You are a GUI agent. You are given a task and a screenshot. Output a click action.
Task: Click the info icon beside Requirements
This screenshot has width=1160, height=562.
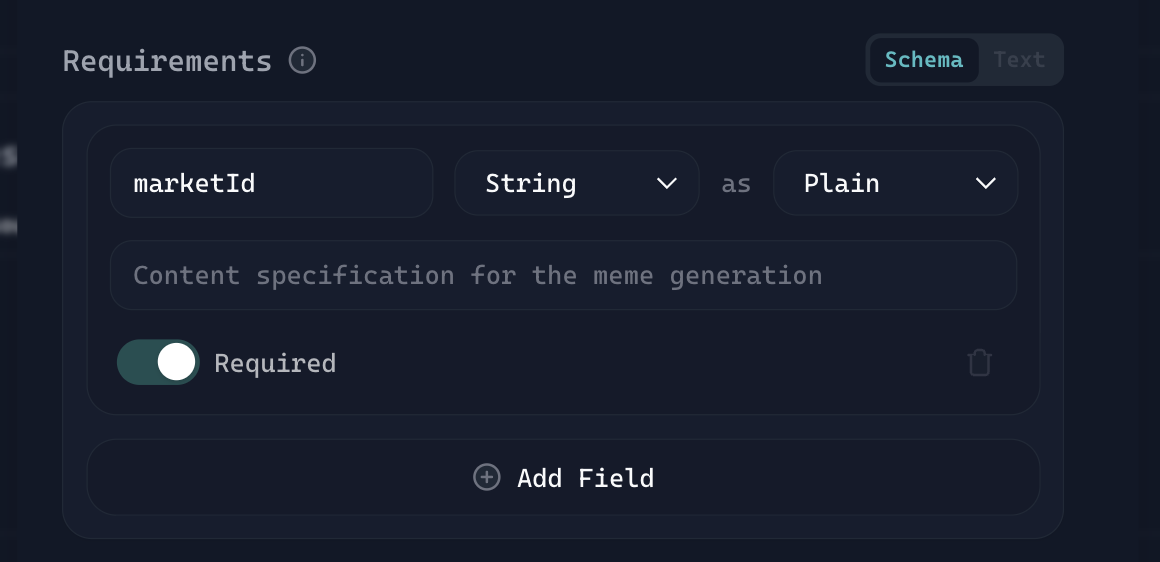302,61
